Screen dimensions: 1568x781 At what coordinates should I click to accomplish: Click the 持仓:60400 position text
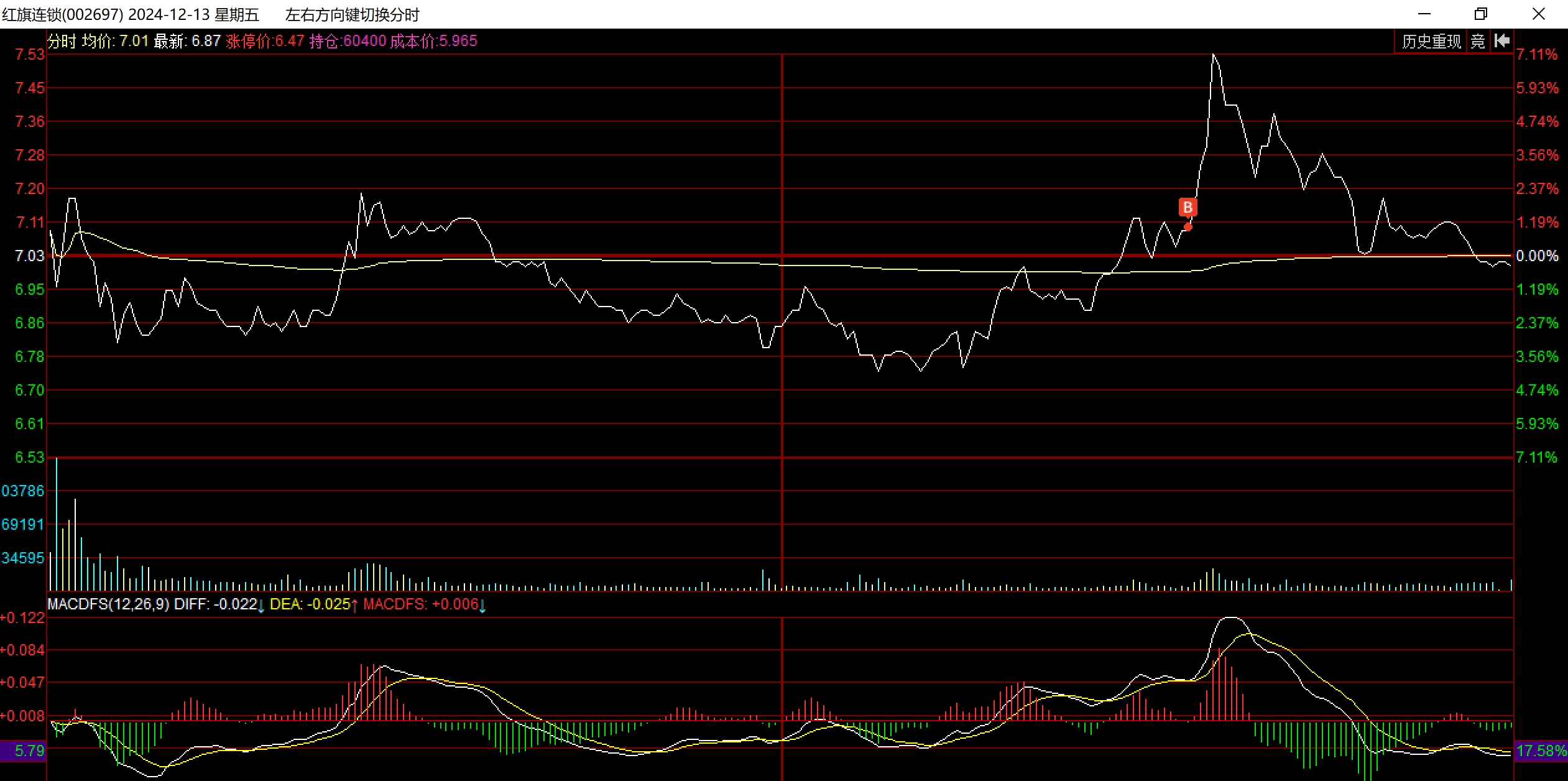coord(348,41)
